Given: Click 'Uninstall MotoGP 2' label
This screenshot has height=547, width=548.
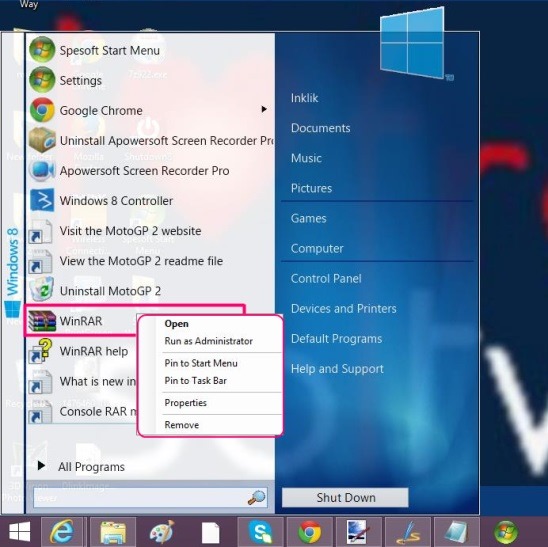Looking at the screenshot, I should coord(110,291).
